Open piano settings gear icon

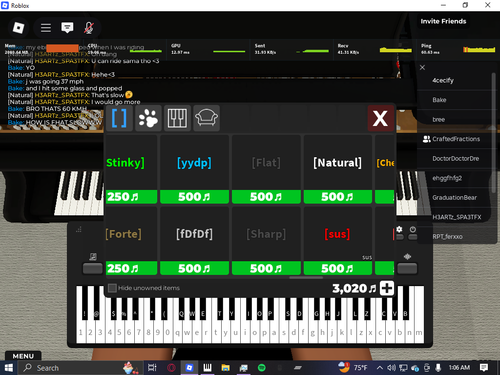tap(399, 229)
